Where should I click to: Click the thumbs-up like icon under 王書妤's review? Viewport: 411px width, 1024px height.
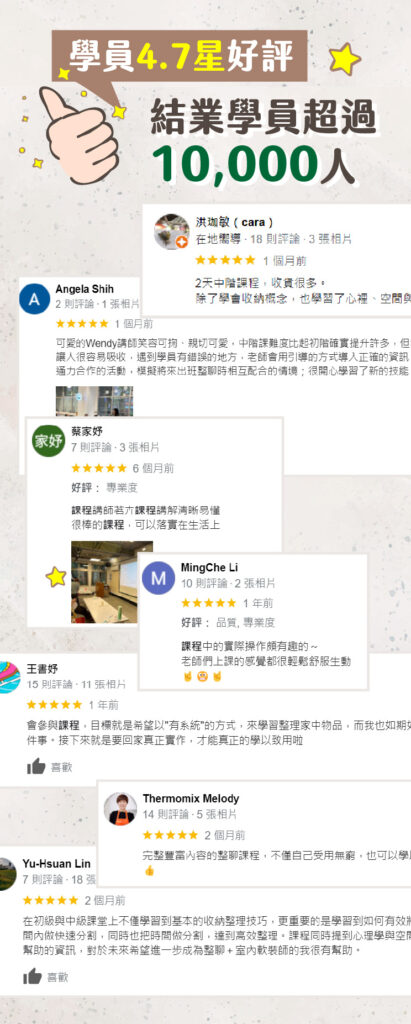36,767
